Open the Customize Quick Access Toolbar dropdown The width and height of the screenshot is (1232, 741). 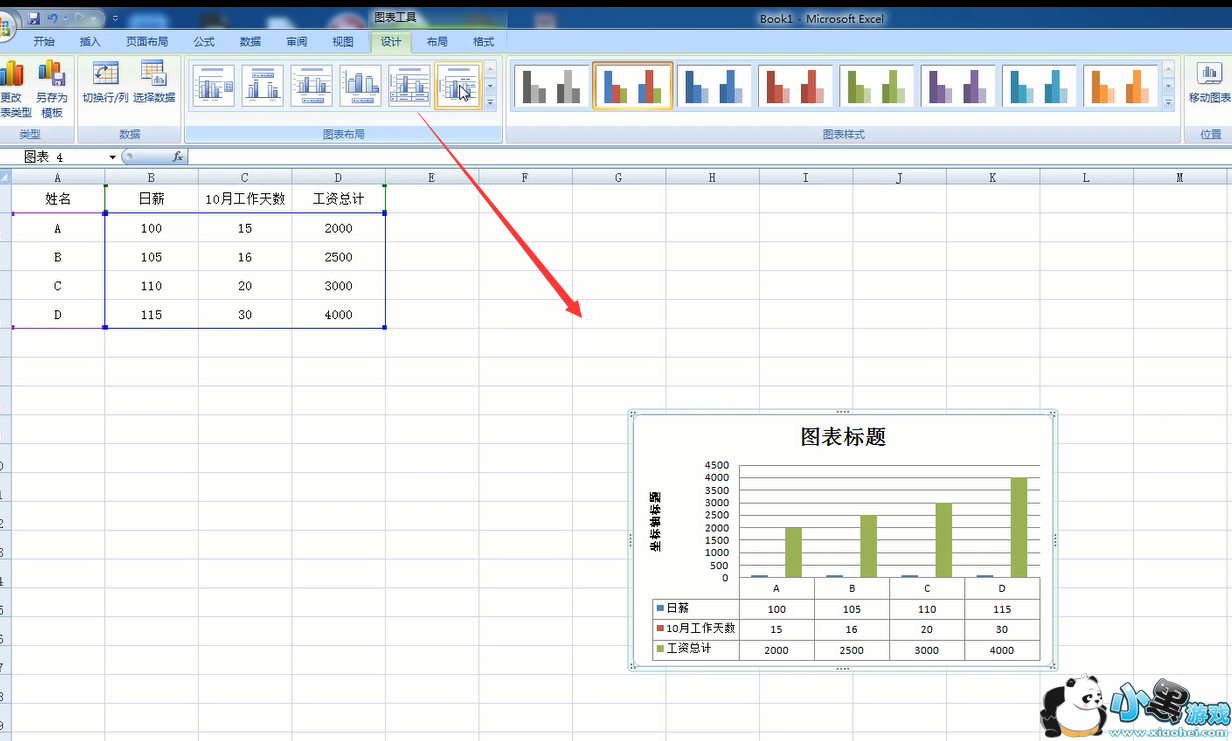coord(115,18)
